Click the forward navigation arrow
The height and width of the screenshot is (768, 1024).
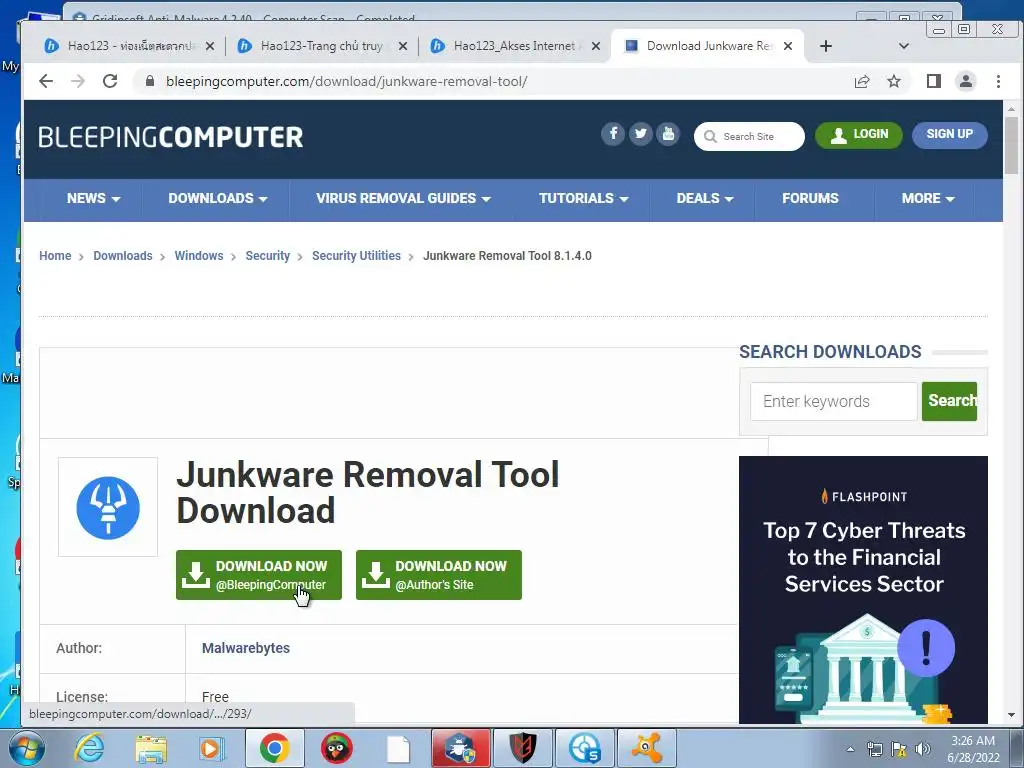[x=78, y=81]
